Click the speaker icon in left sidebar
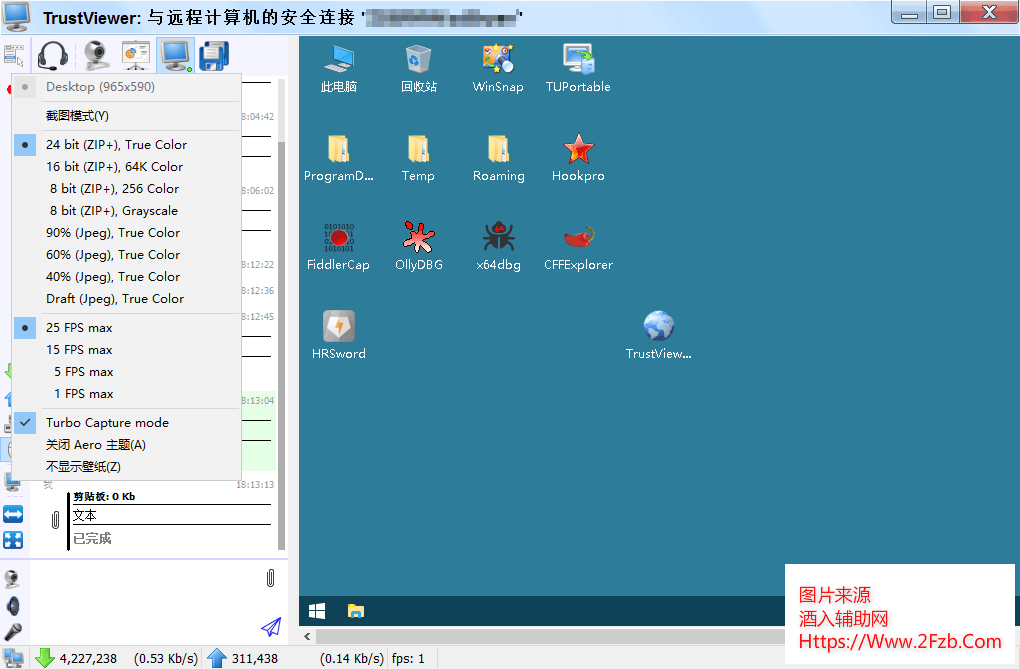 coord(13,606)
